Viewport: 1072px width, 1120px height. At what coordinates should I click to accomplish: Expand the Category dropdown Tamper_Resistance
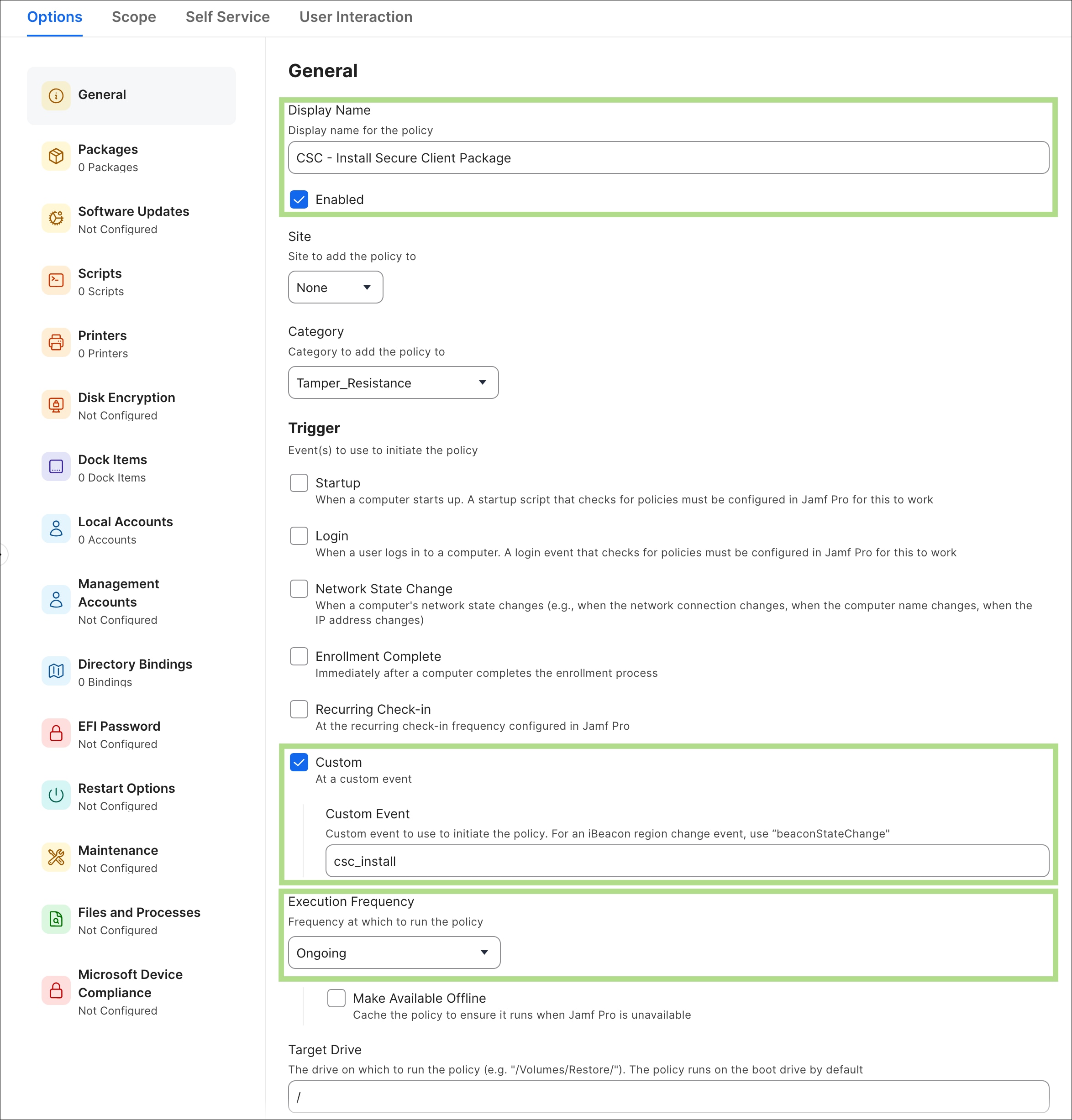[393, 382]
